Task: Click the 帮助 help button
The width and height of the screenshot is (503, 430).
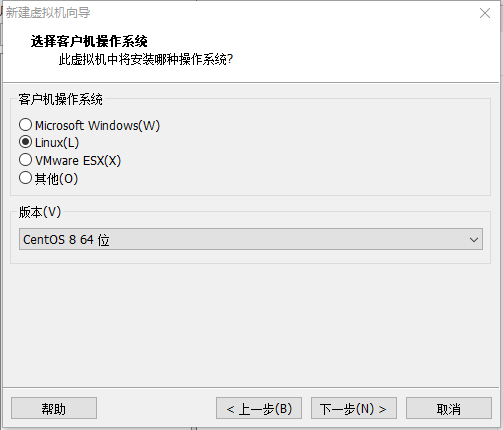Action: [54, 408]
